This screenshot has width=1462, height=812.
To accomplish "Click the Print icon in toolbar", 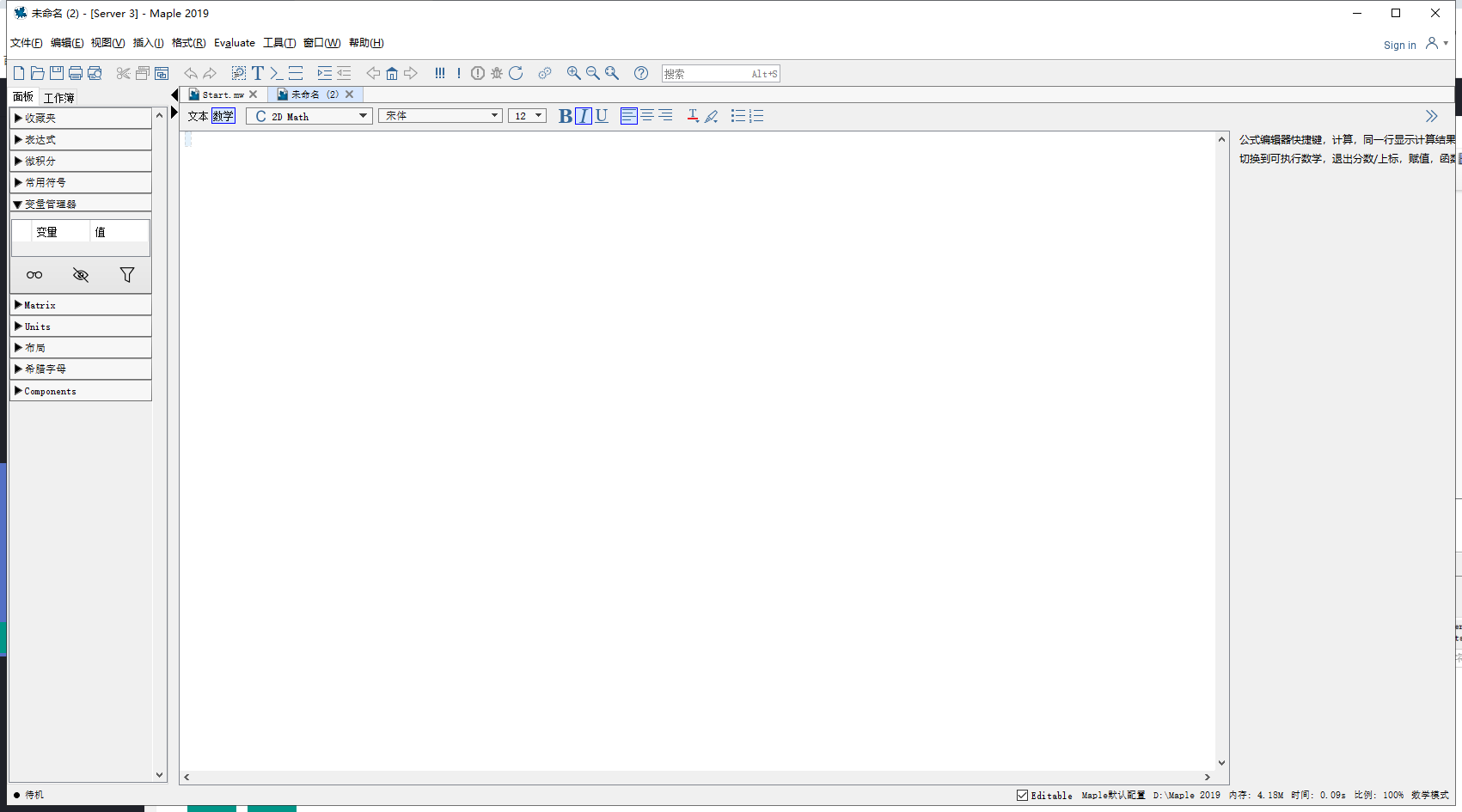I will pos(76,73).
